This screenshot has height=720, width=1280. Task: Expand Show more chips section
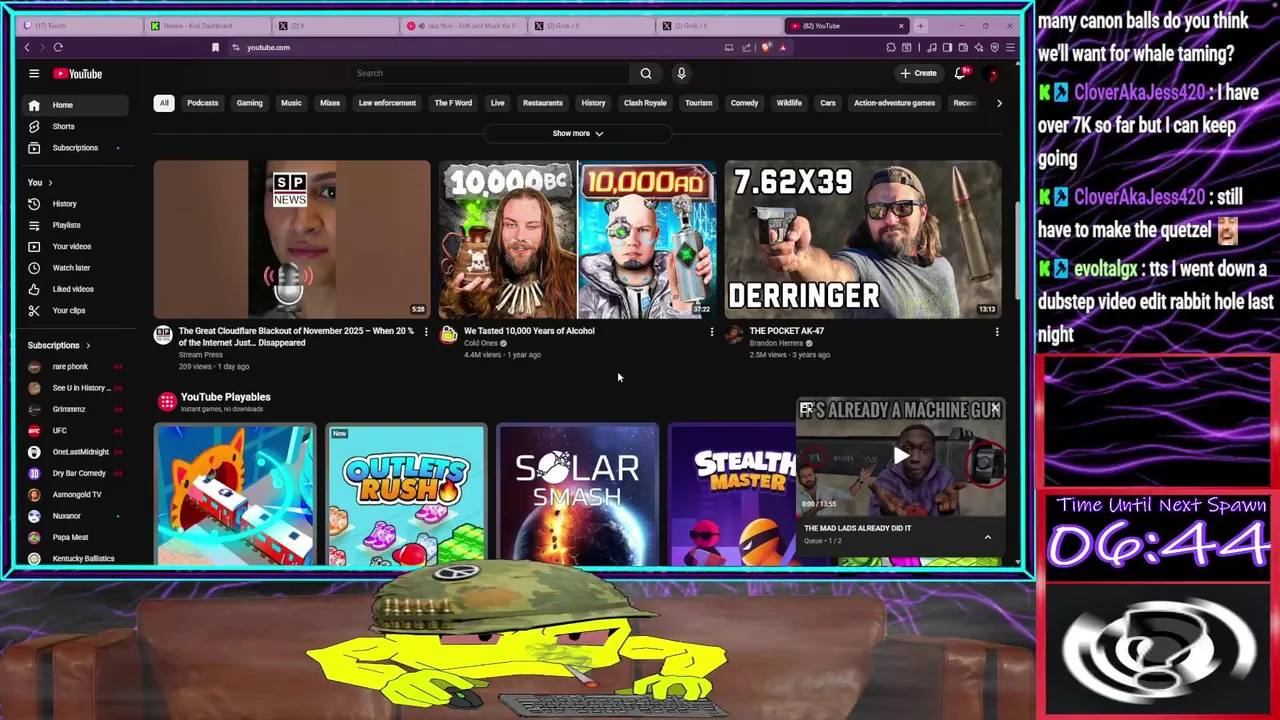point(577,133)
